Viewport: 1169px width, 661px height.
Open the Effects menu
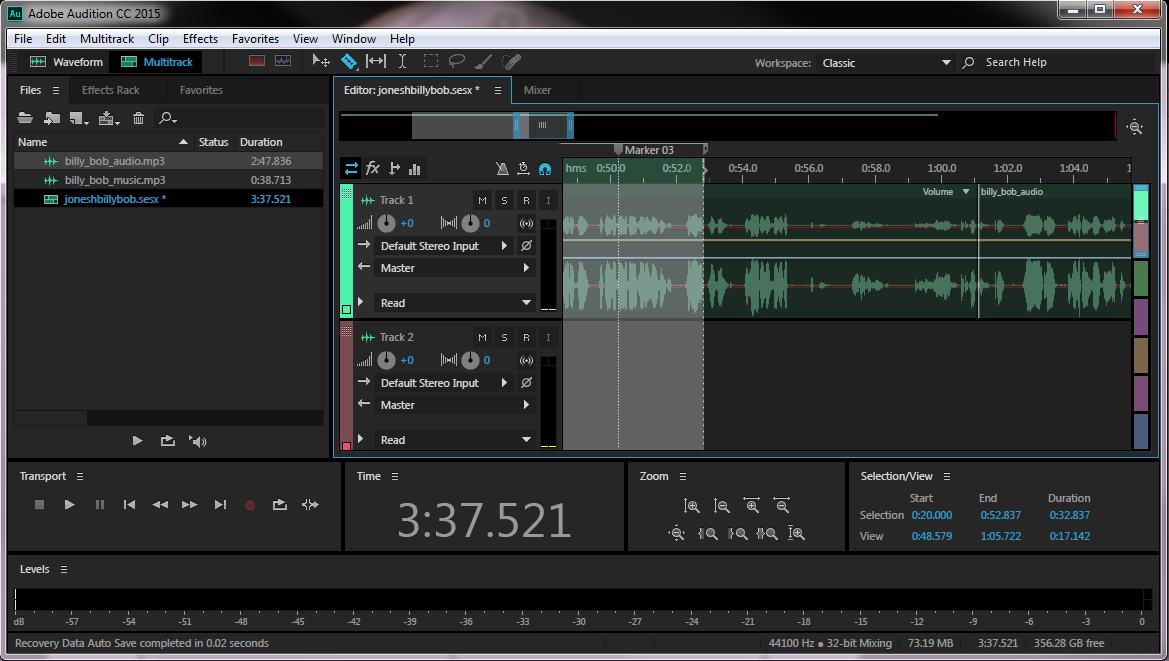pyautogui.click(x=201, y=39)
